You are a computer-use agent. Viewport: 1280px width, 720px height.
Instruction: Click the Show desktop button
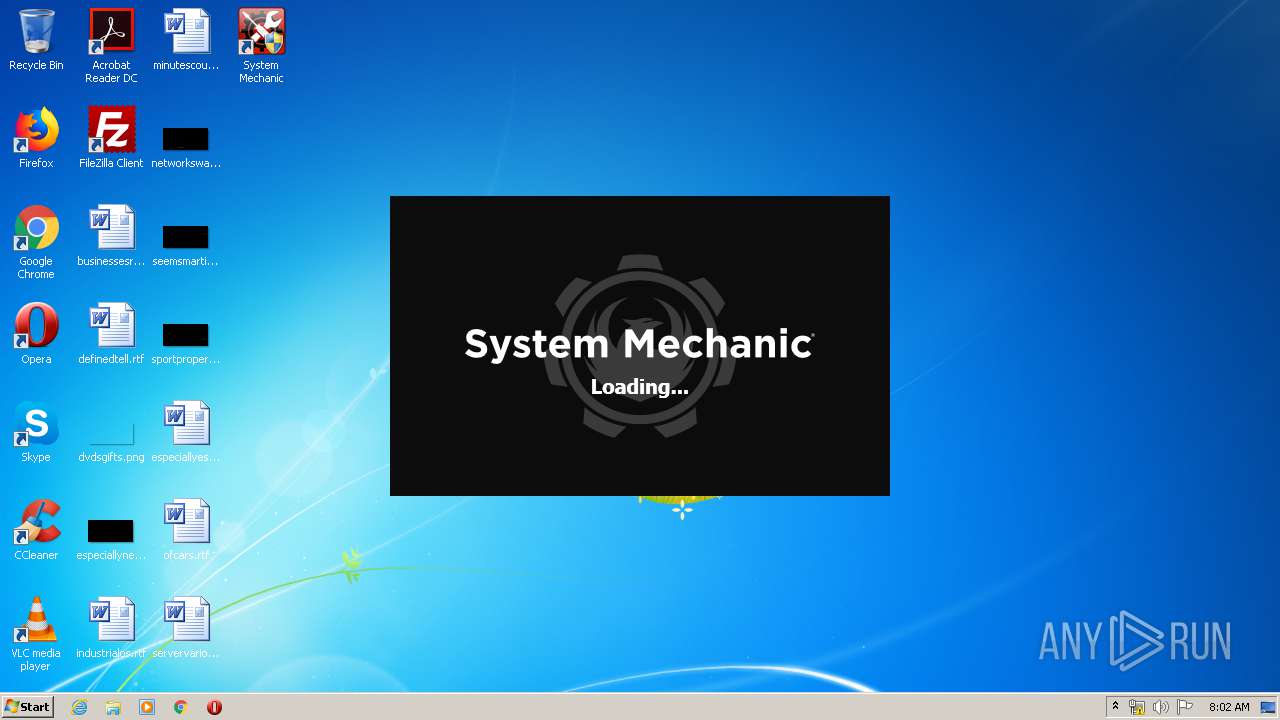point(1268,707)
